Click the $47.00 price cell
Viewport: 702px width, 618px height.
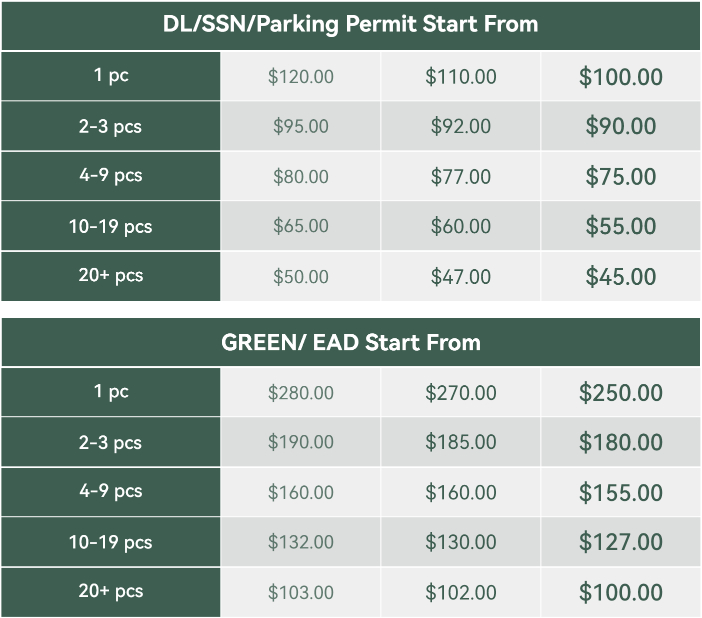[461, 277]
